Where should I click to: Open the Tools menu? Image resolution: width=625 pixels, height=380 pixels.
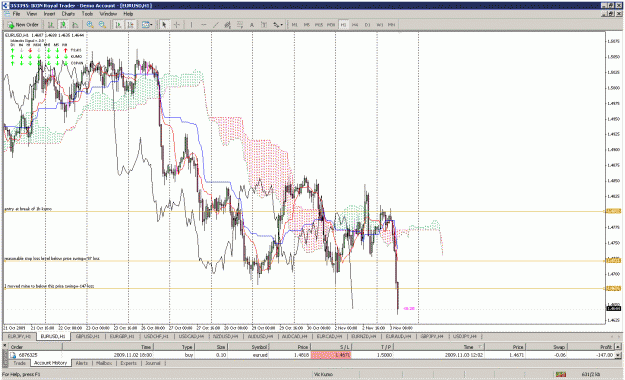click(87, 14)
